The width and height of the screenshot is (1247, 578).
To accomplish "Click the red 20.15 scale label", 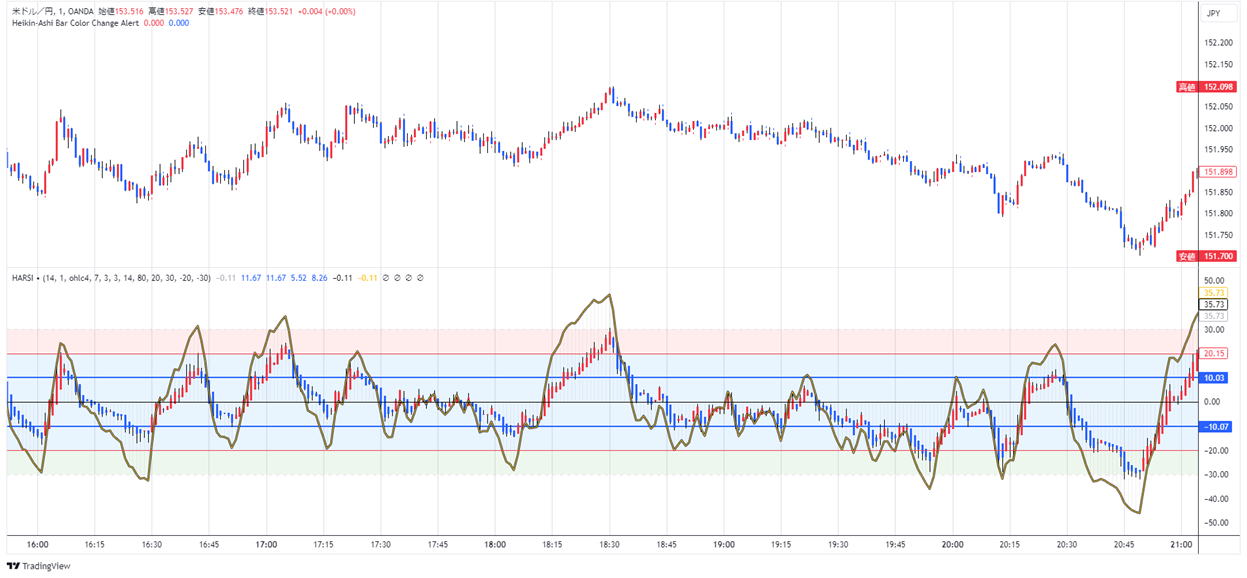I will click(x=1215, y=353).
